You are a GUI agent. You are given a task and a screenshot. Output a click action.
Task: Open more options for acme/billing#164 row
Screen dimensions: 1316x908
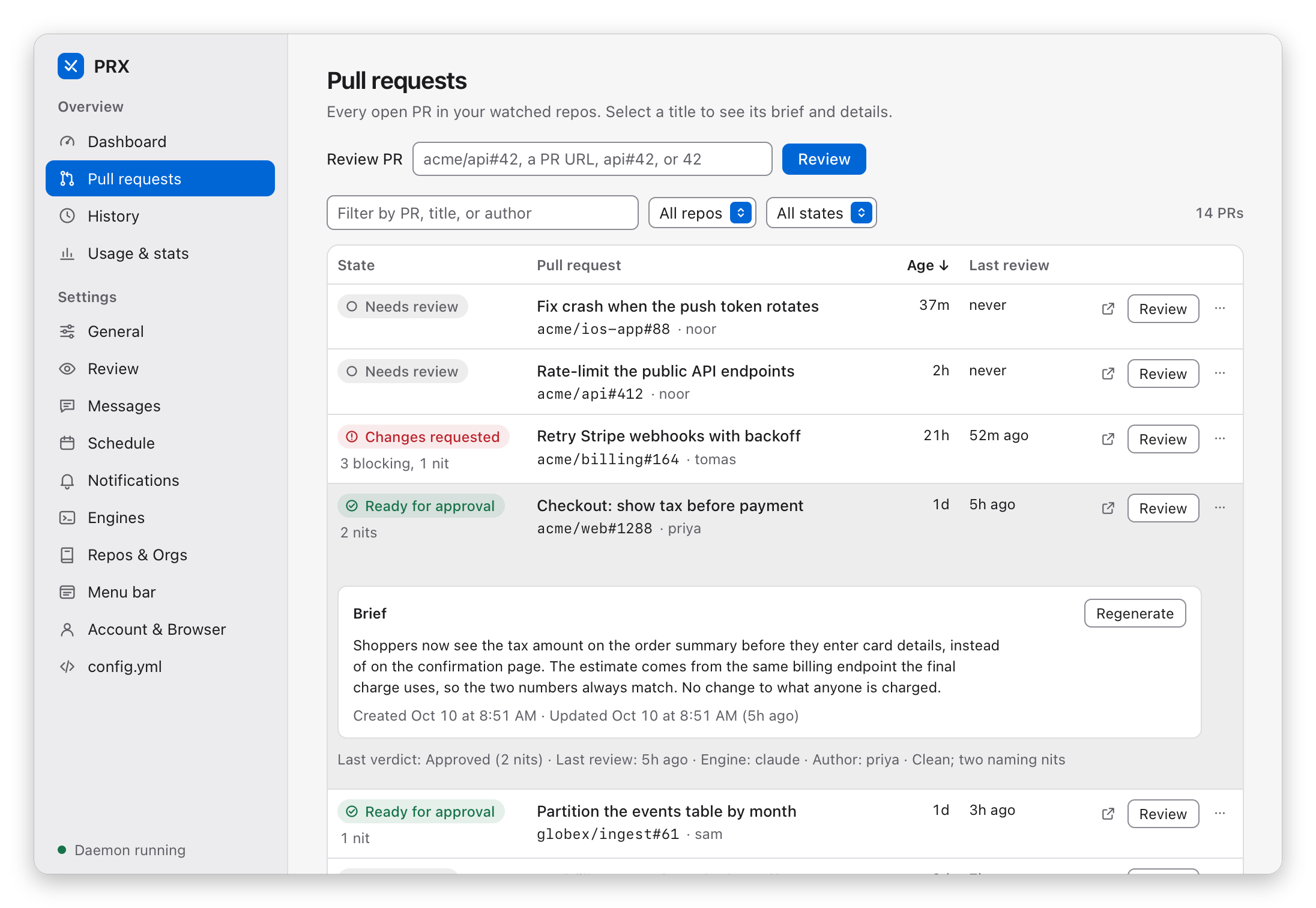coord(1220,438)
